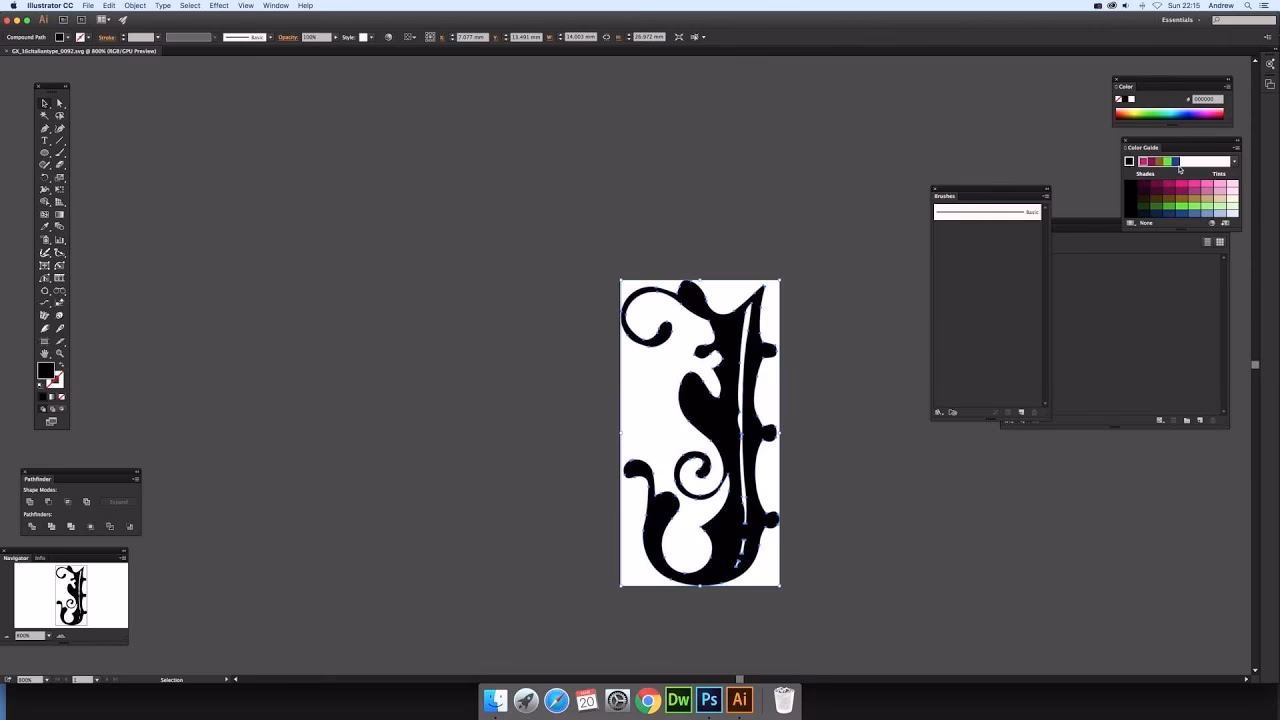The width and height of the screenshot is (1280, 720).
Task: Activate the Zoom tool
Action: coord(59,353)
